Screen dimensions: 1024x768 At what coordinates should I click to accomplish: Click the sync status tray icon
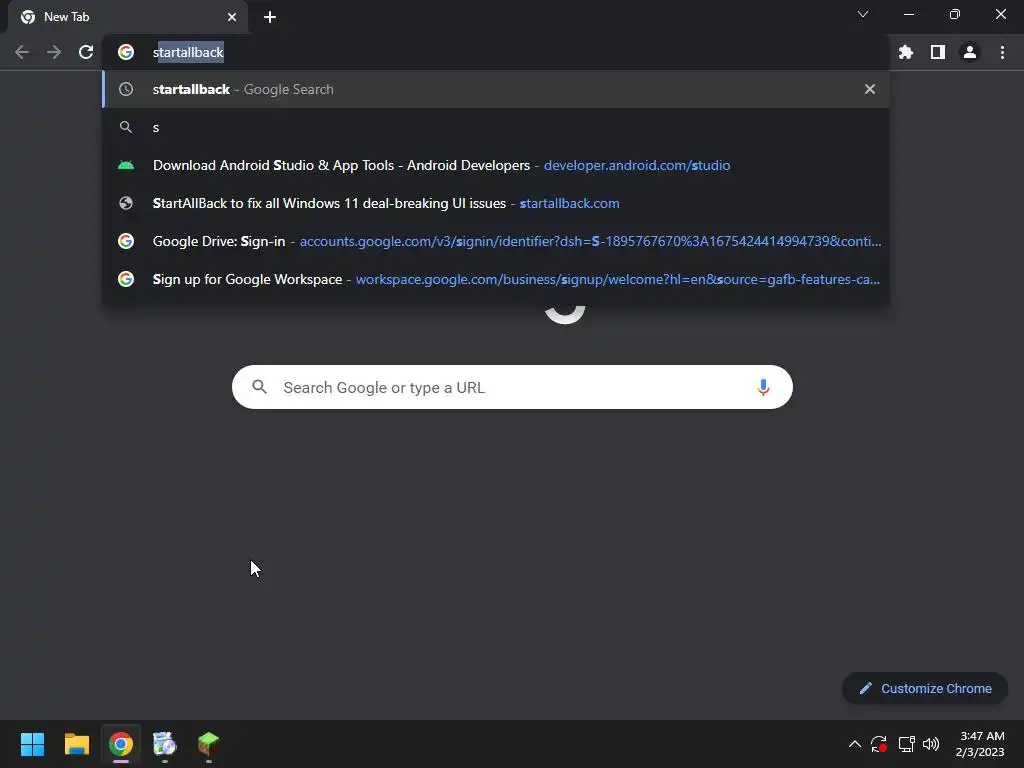(879, 744)
